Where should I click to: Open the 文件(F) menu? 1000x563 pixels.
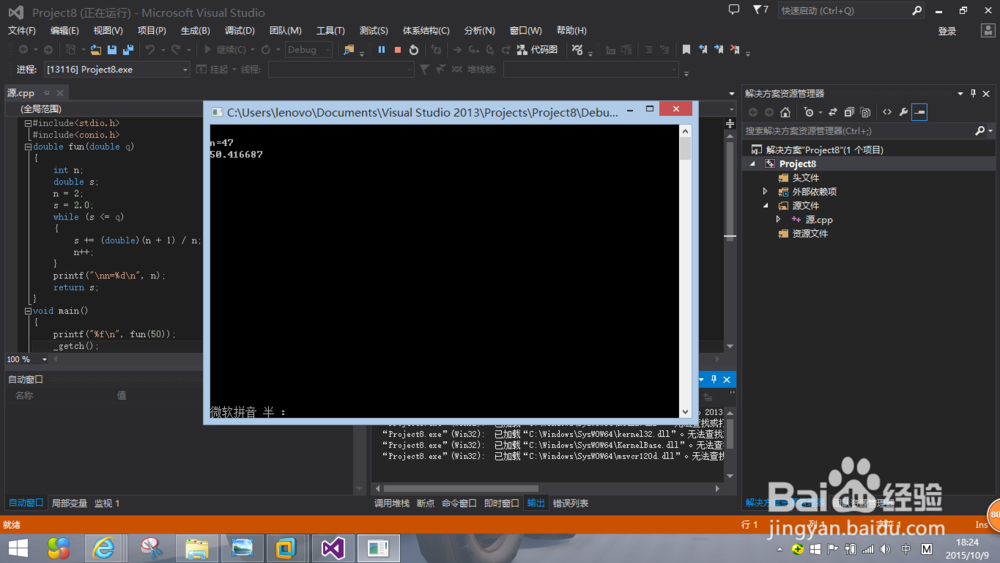pos(22,31)
